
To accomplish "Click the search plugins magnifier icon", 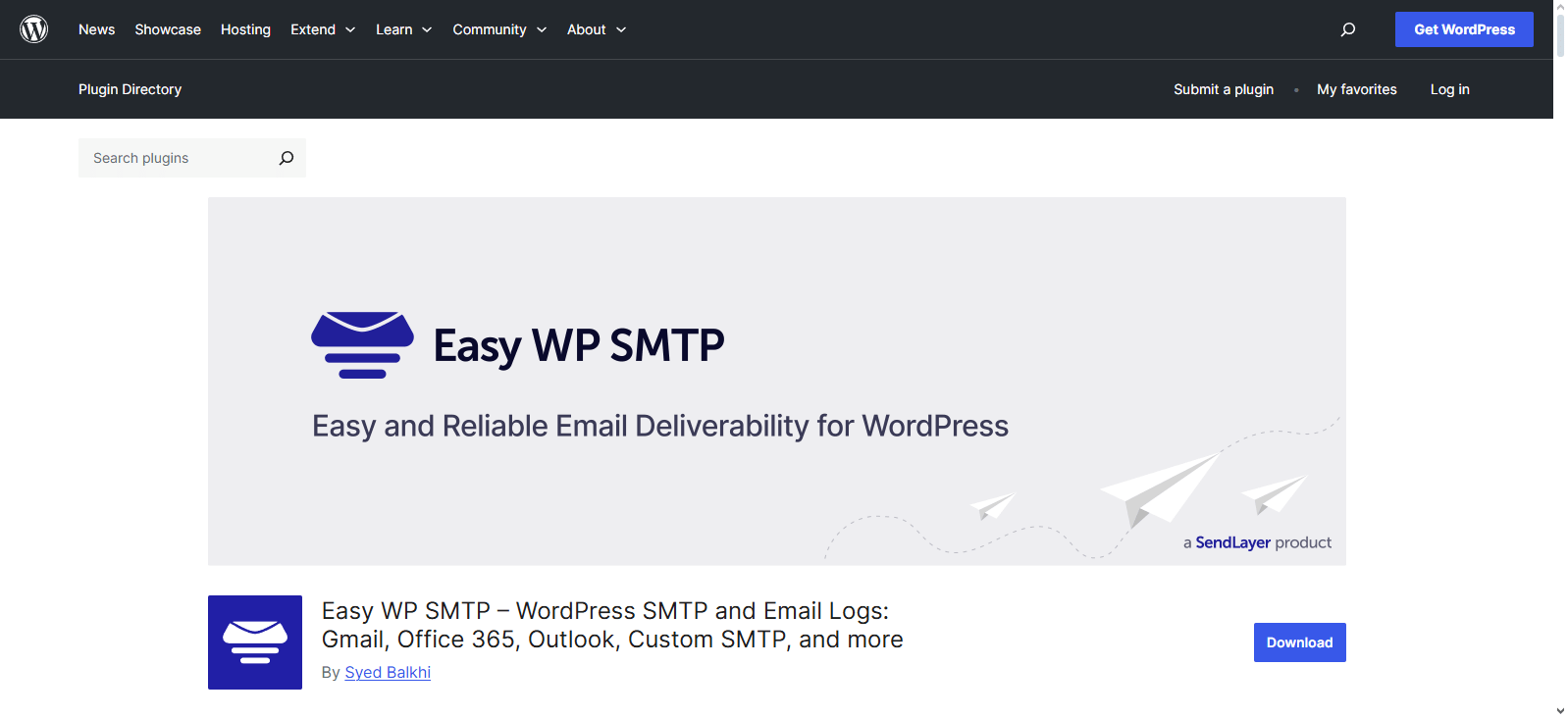I will coord(286,158).
